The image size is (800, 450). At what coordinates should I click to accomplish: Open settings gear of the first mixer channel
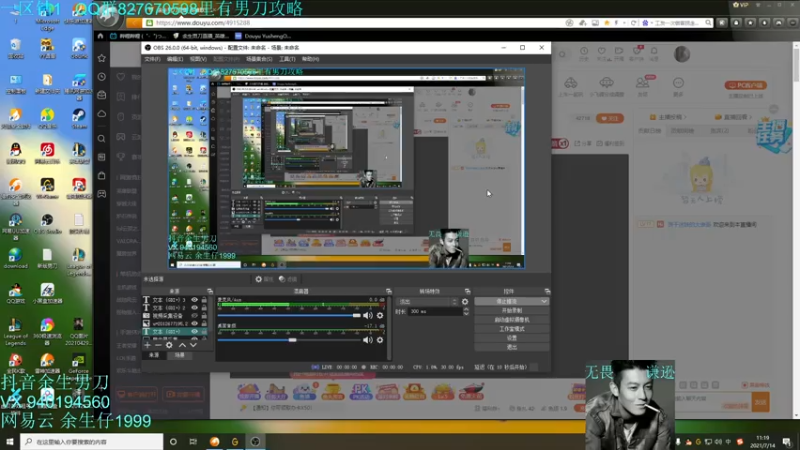[380, 315]
